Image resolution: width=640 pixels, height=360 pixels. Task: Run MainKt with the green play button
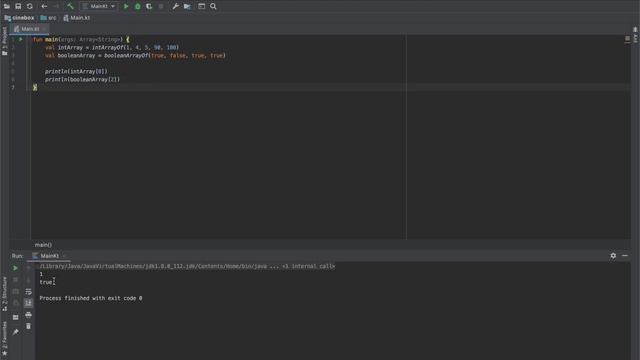pos(126,6)
